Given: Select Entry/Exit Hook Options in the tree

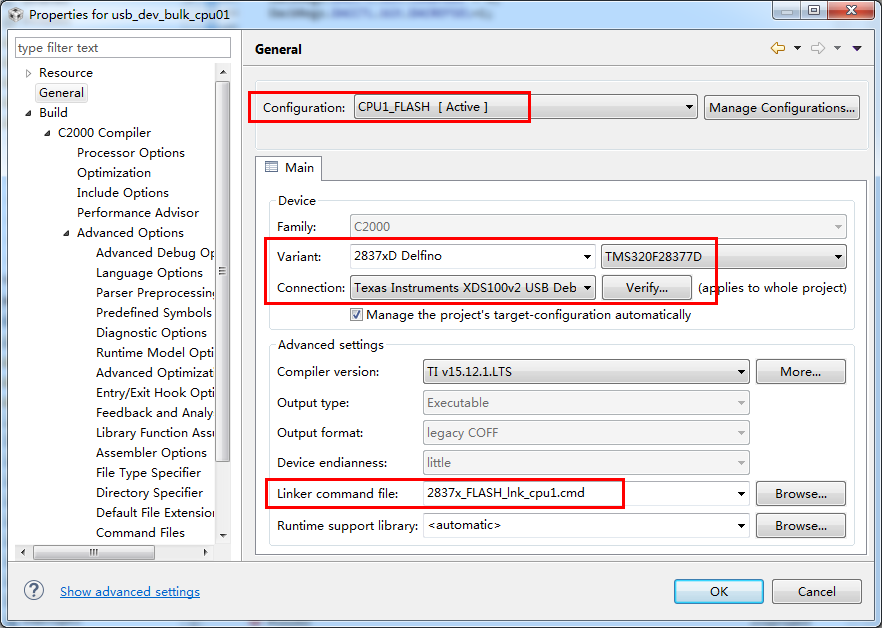Looking at the screenshot, I should tap(155, 392).
